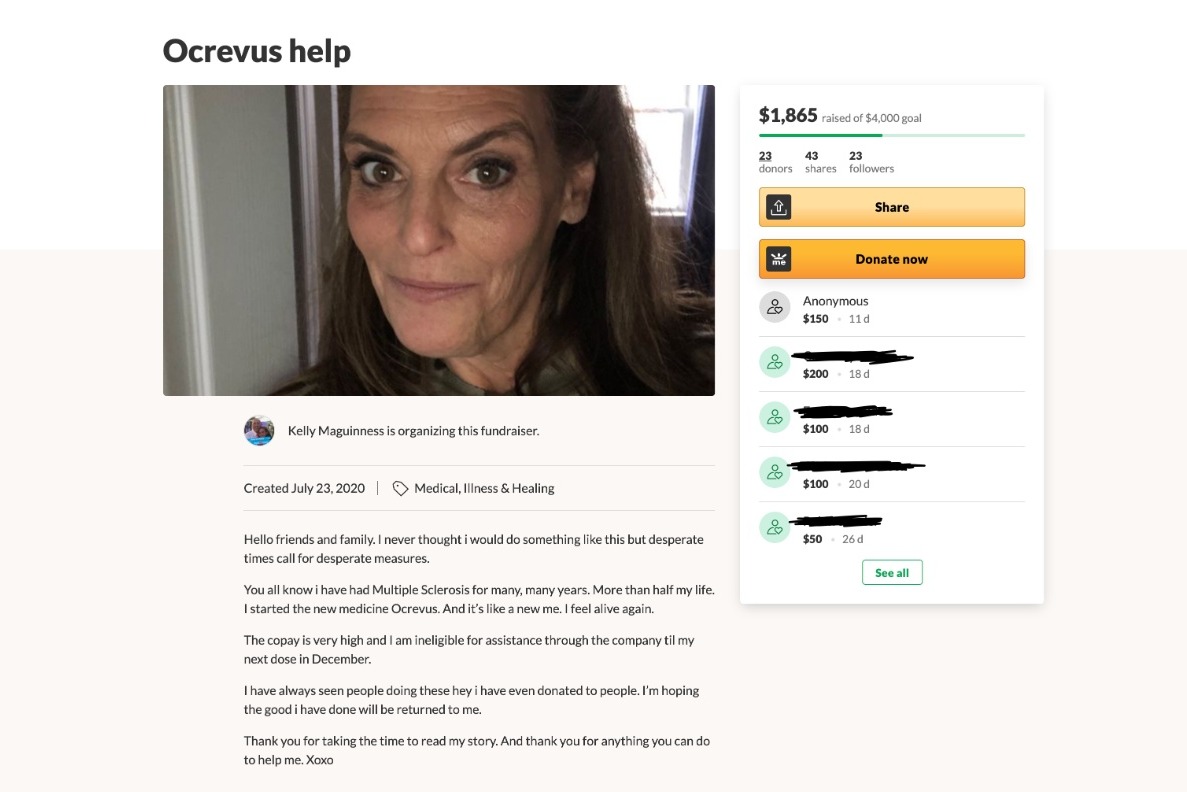Click the $200 donor avatar icon
Viewport: 1187px width, 792px height.
(x=774, y=363)
